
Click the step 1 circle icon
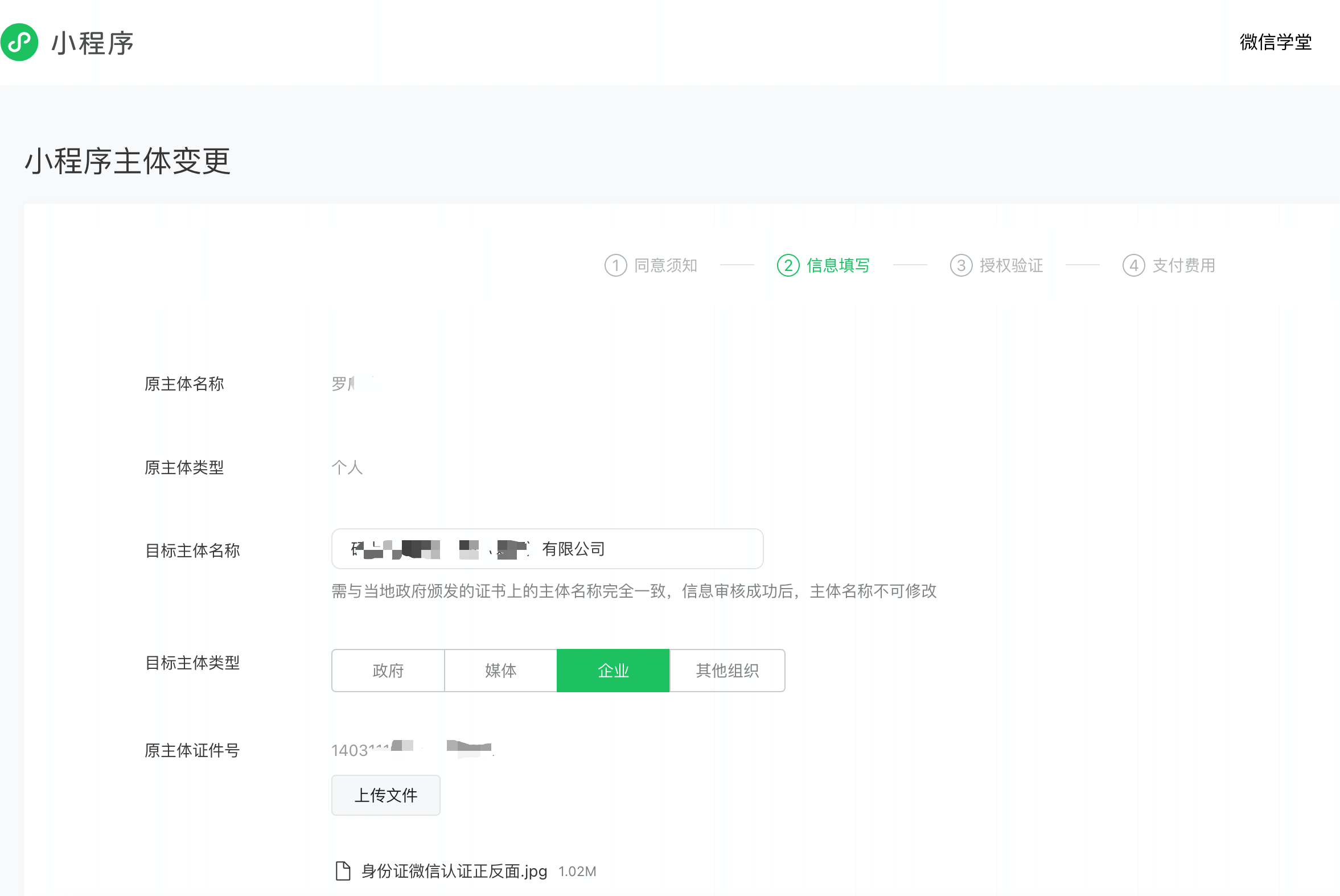[615, 265]
